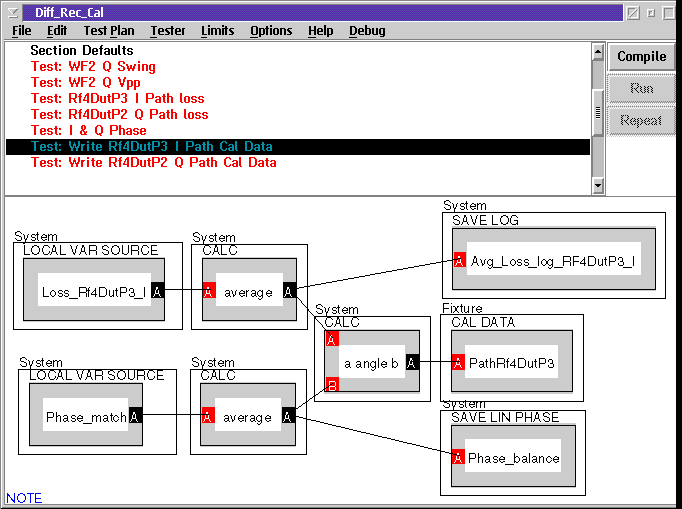Click the SAVE LIN PHASE block label

(x=505, y=418)
